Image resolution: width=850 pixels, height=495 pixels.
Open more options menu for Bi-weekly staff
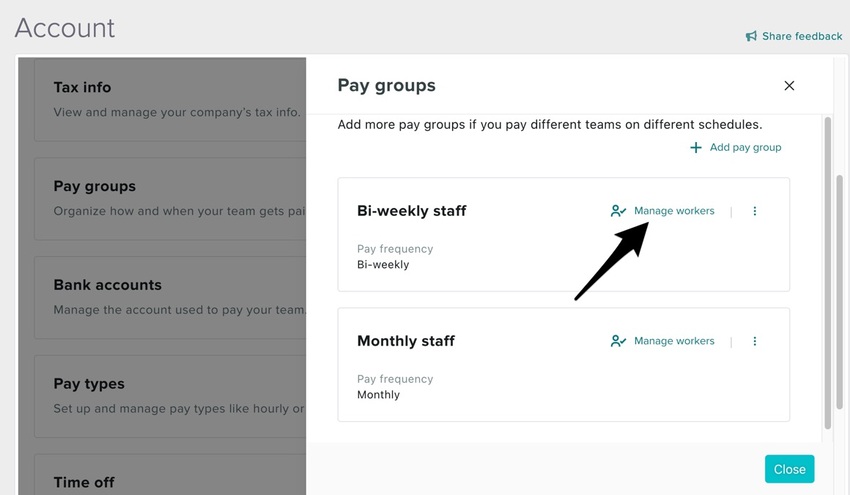(x=755, y=211)
